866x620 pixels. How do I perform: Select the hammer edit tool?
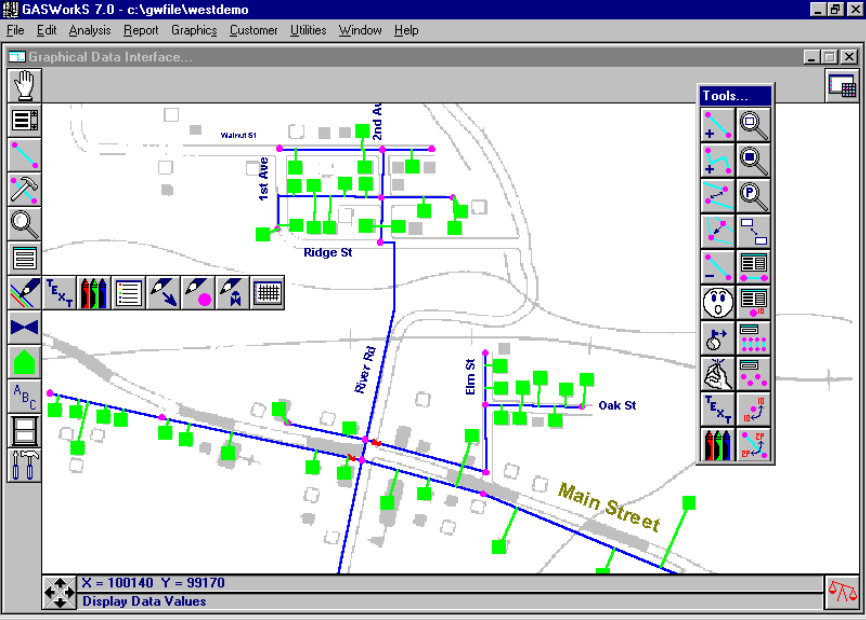click(24, 189)
